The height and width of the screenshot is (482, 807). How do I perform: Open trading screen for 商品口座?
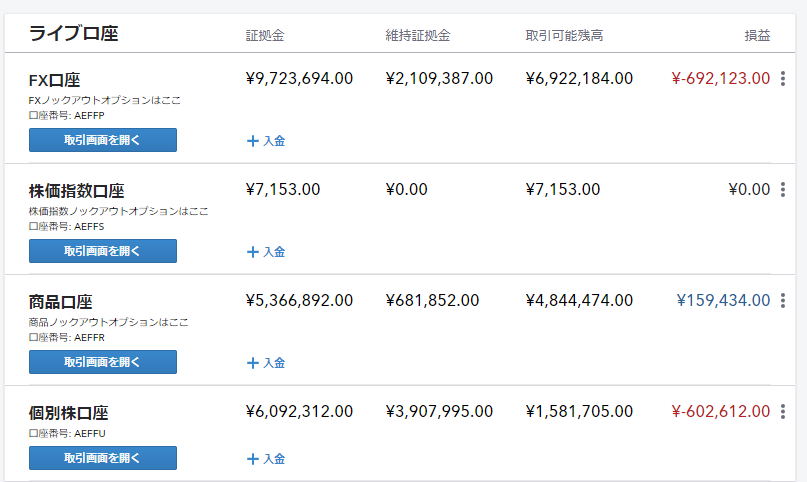[x=103, y=362]
